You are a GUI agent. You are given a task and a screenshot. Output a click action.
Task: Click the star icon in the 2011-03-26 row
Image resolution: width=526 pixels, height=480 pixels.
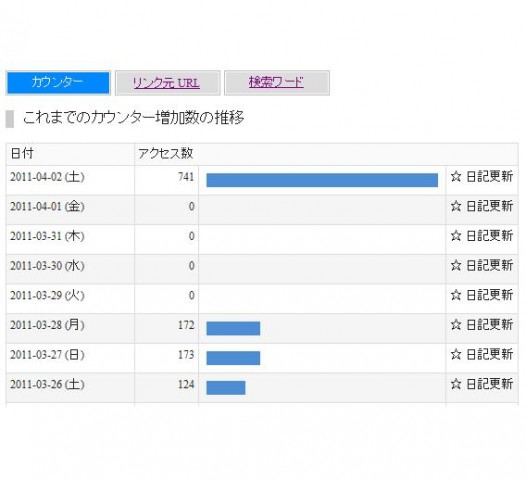(x=456, y=384)
